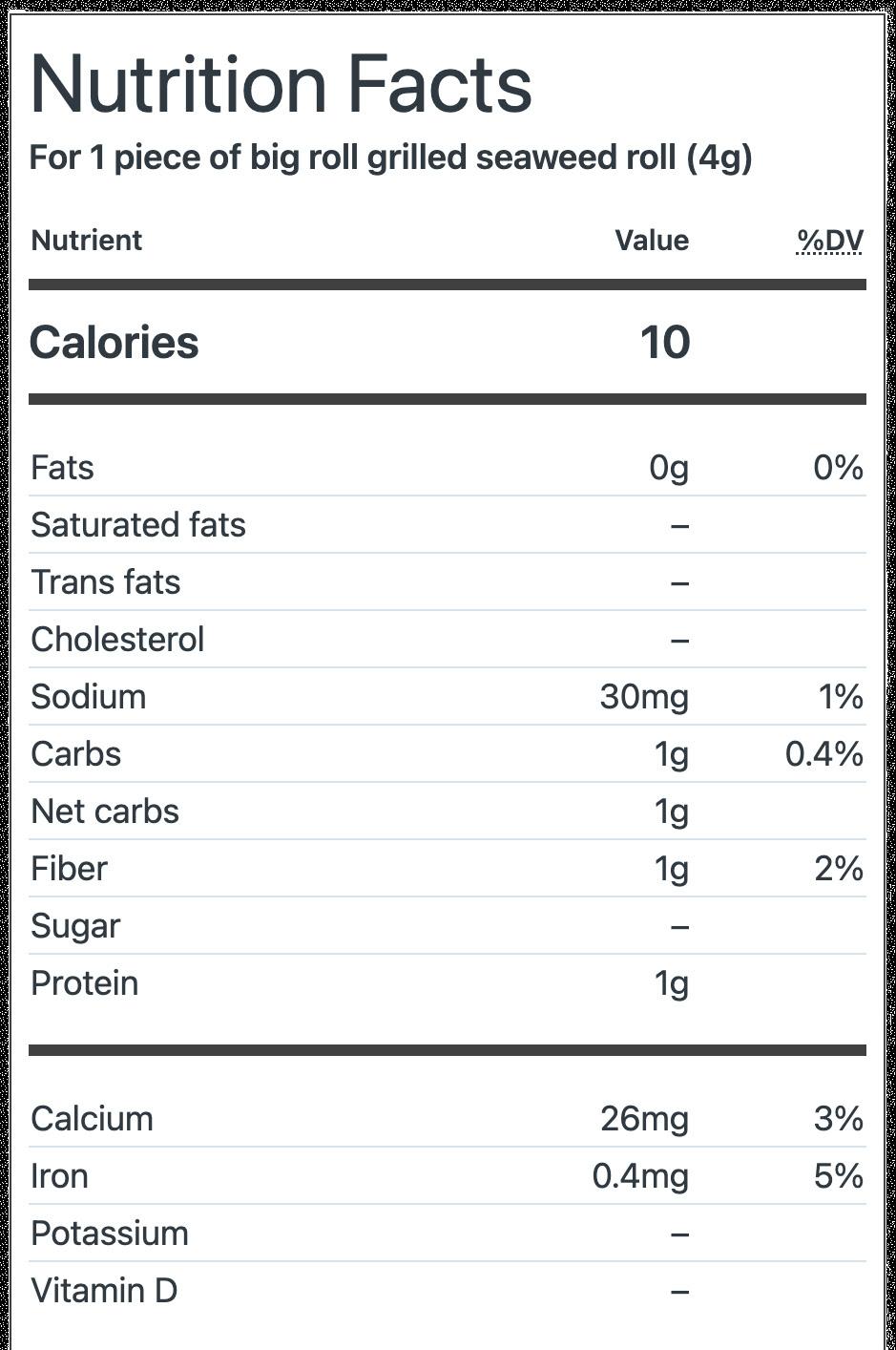This screenshot has height=1350, width=896.
Task: Click the Fats row label
Action: pyautogui.click(x=62, y=468)
